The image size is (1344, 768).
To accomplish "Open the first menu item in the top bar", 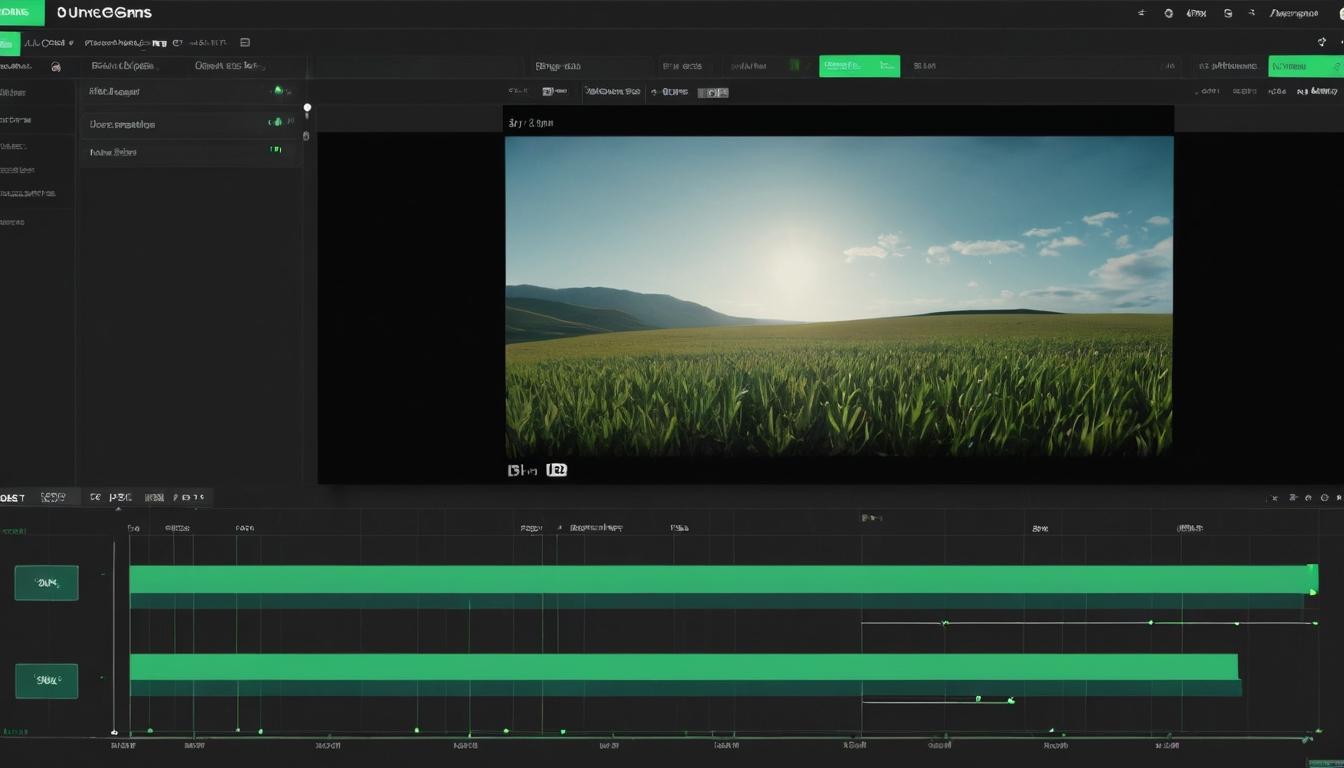I will coord(50,42).
